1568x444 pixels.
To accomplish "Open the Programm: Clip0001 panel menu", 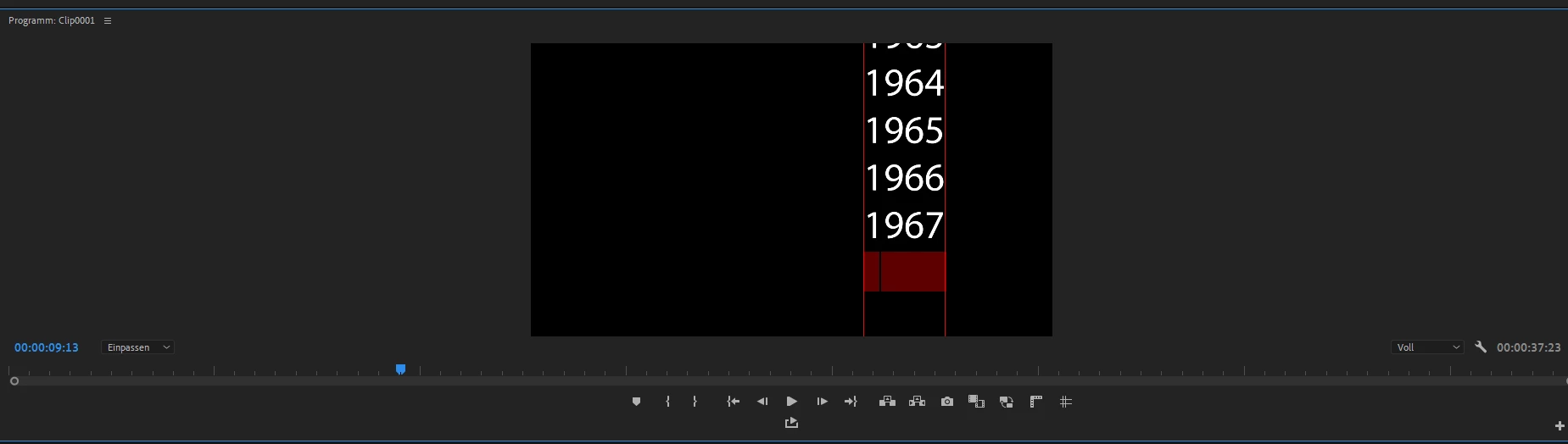I will 108,20.
